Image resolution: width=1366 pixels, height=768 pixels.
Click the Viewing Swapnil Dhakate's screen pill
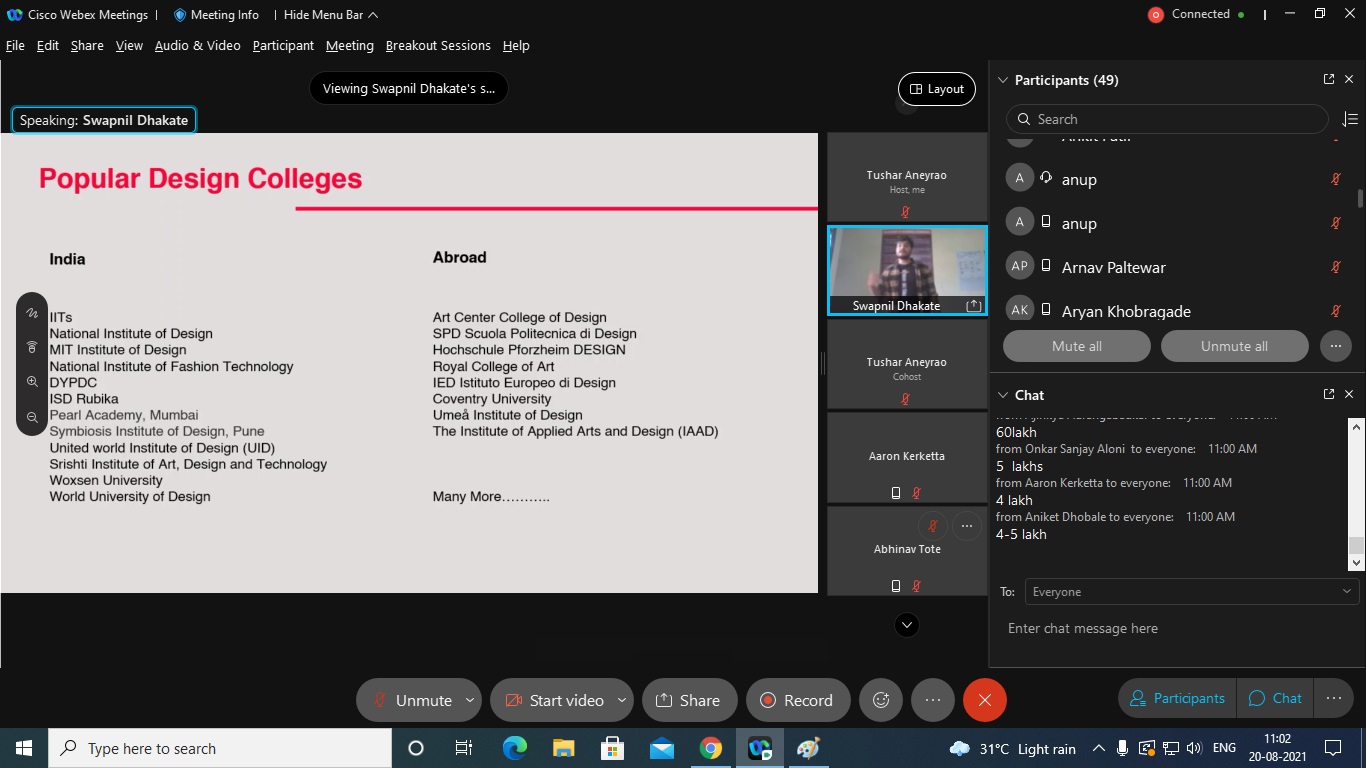coord(409,88)
